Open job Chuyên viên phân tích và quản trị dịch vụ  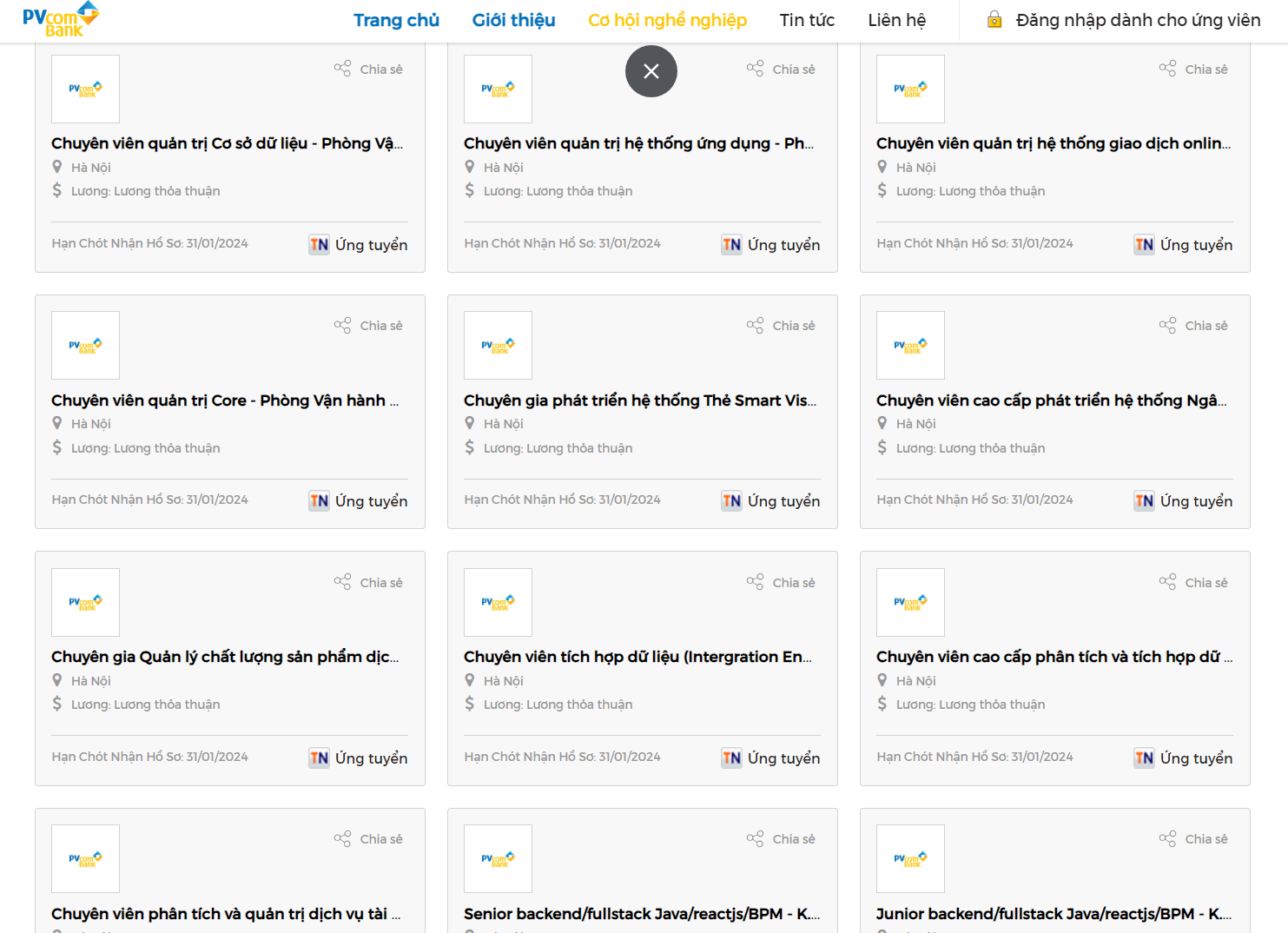click(226, 914)
